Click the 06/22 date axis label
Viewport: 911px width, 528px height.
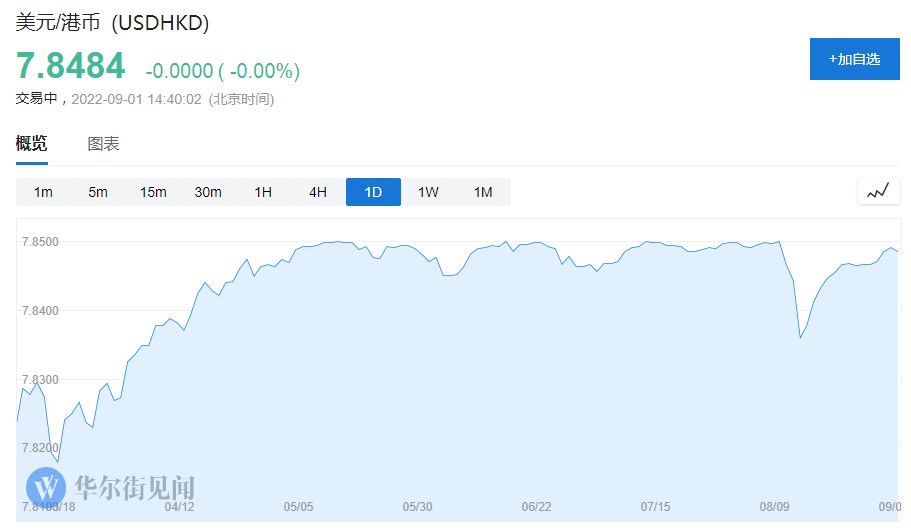[537, 507]
